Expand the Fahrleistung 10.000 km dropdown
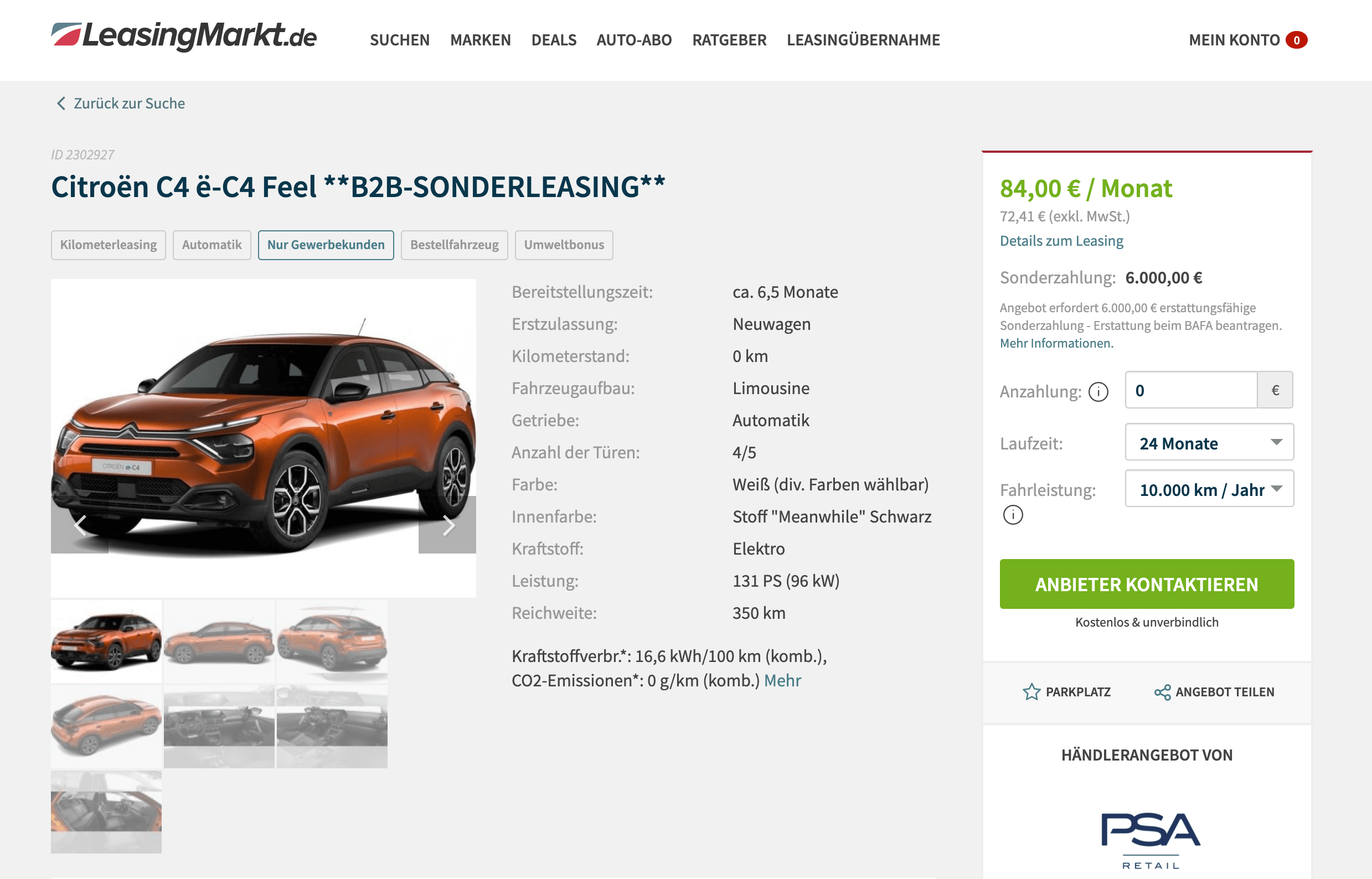Image resolution: width=1372 pixels, height=879 pixels. 1209,489
